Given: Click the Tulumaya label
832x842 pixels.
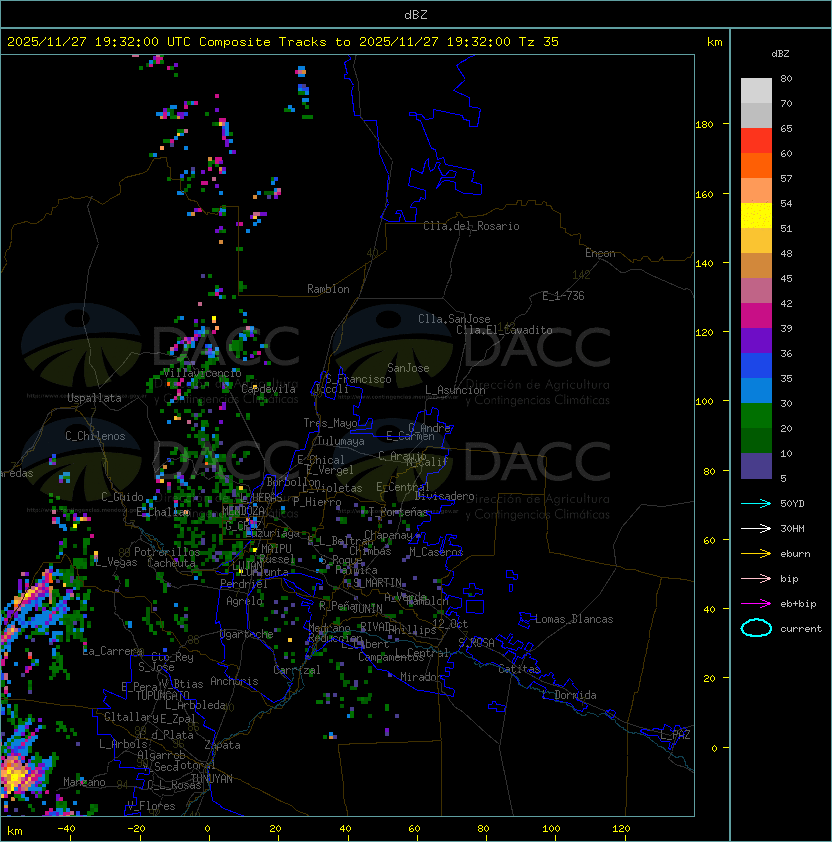Looking at the screenshot, I should coord(341,441).
